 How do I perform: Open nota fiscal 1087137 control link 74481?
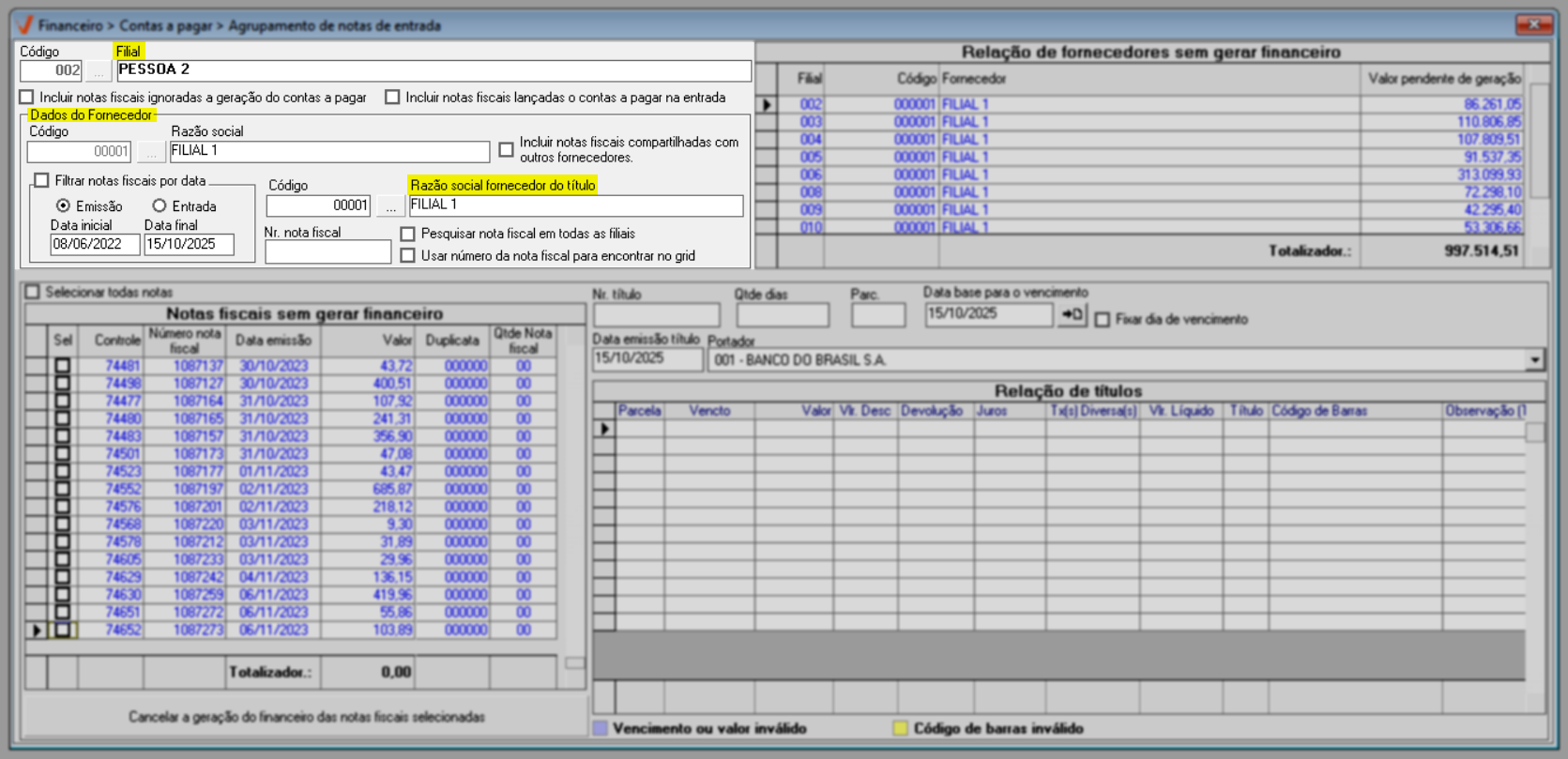pyautogui.click(x=122, y=366)
